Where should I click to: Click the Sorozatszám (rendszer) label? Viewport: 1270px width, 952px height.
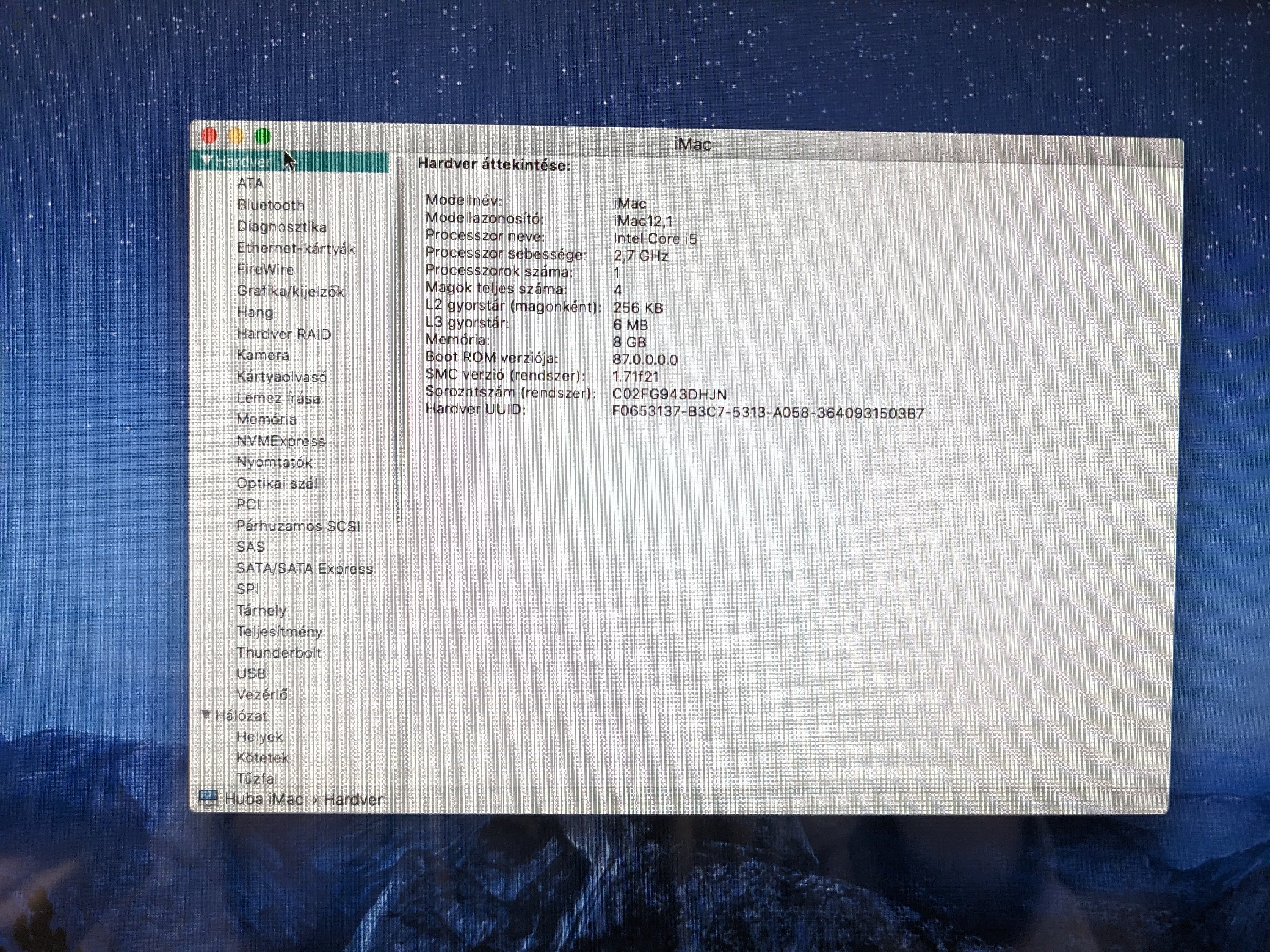(511, 393)
